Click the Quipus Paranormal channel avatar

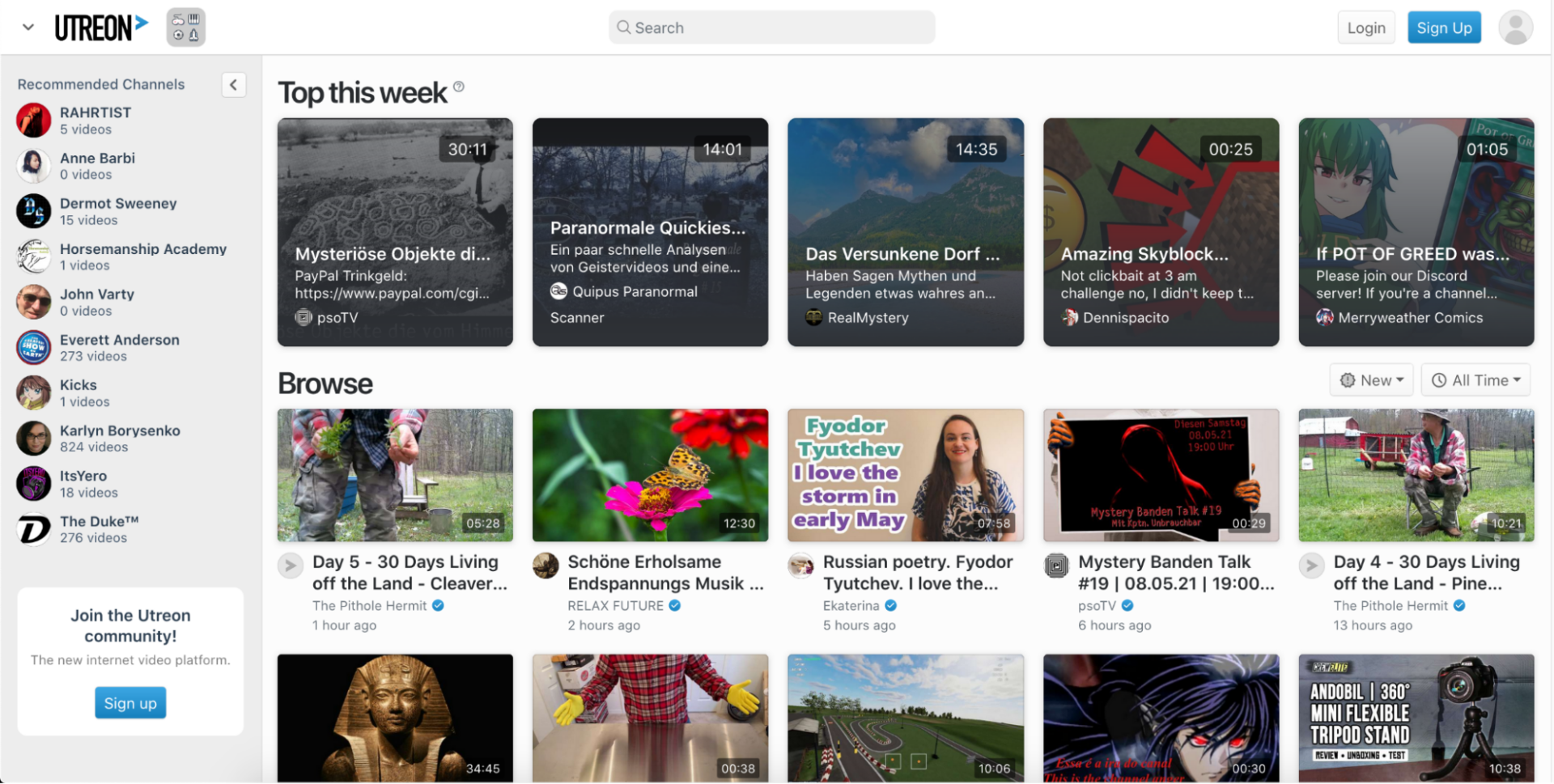[558, 291]
